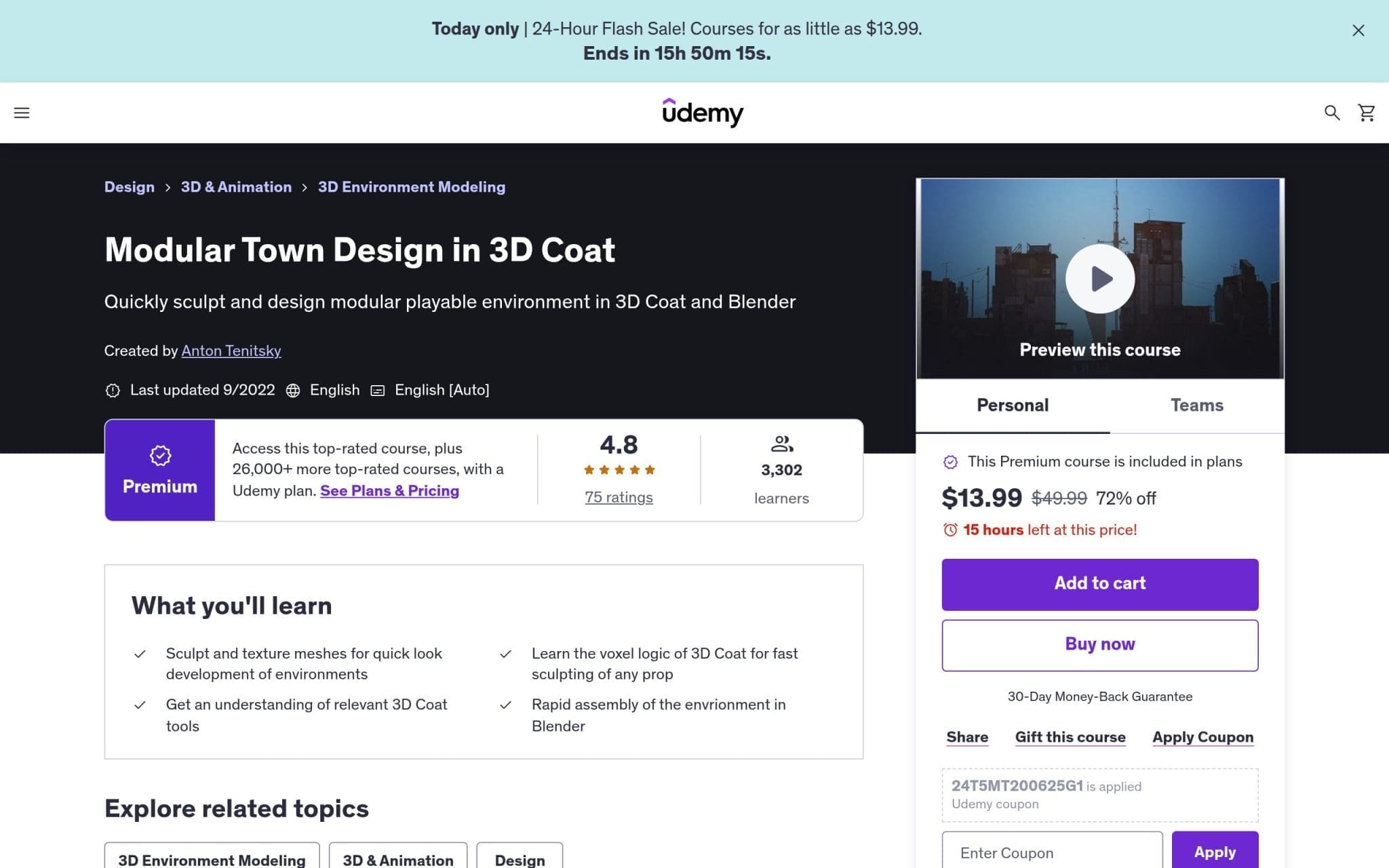The image size is (1389, 868).
Task: Go to the Design breadcrumb
Action: [130, 187]
